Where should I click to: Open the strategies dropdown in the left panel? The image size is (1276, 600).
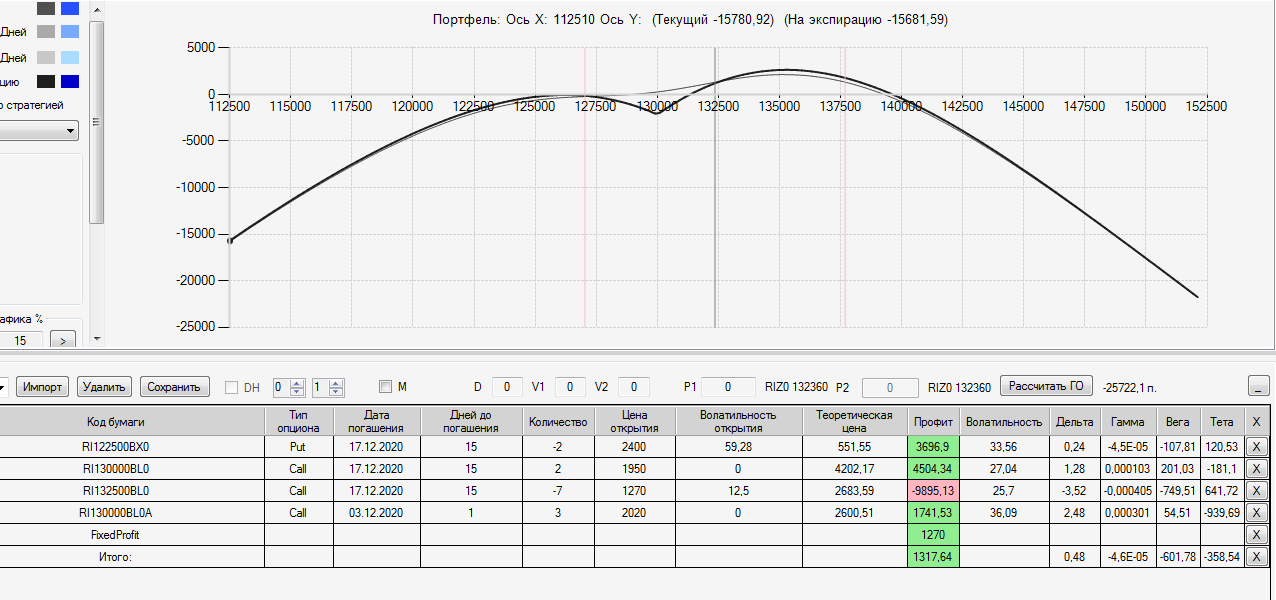pyautogui.click(x=40, y=130)
